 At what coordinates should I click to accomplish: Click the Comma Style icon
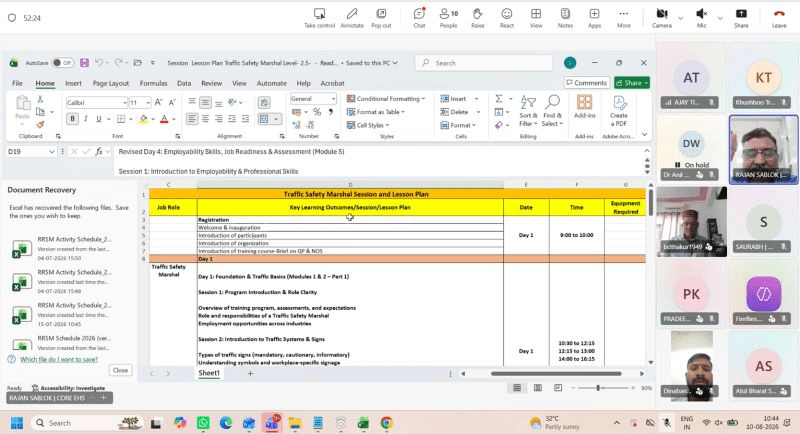(x=331, y=112)
